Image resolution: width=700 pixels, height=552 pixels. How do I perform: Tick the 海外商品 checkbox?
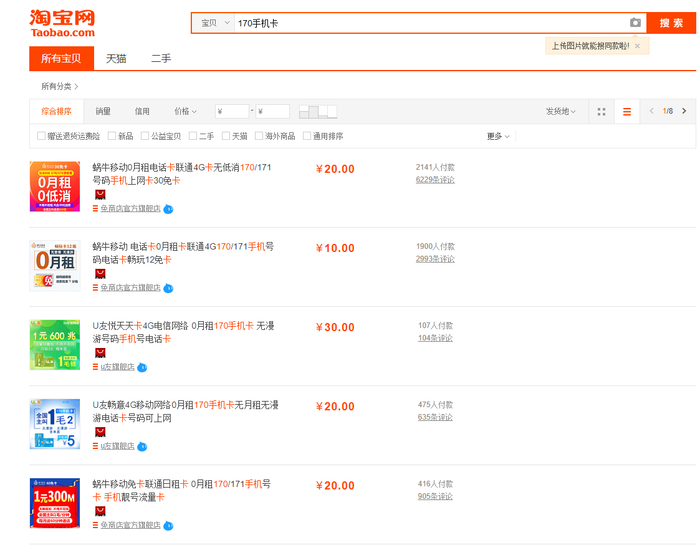259,136
